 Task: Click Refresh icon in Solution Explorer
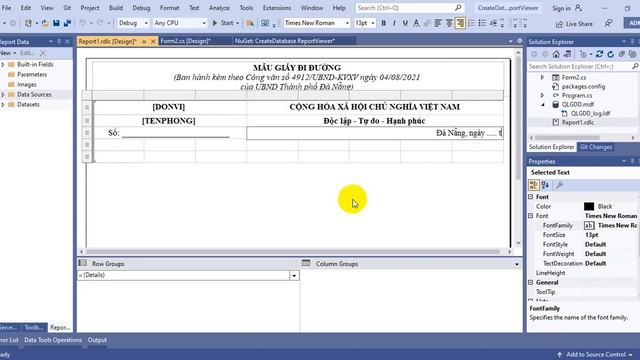pos(610,54)
